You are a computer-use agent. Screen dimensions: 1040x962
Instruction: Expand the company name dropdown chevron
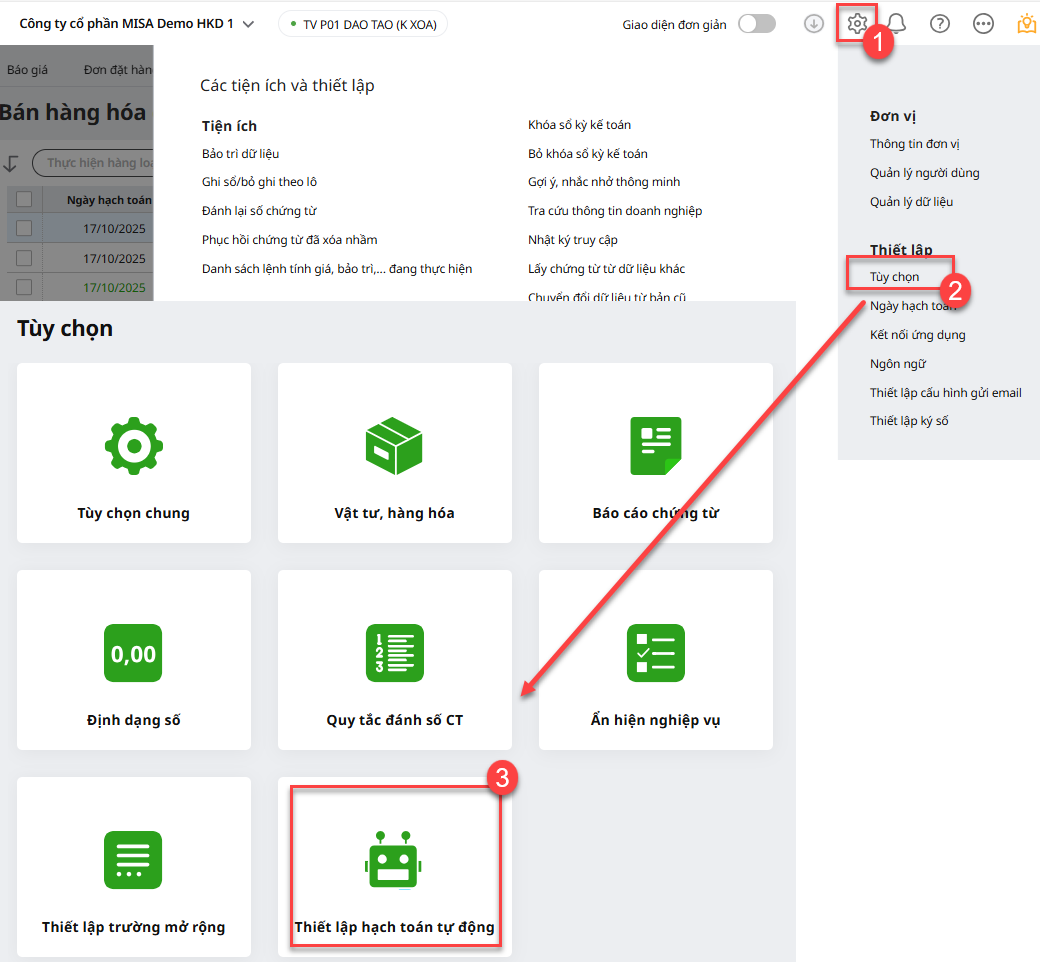click(248, 24)
